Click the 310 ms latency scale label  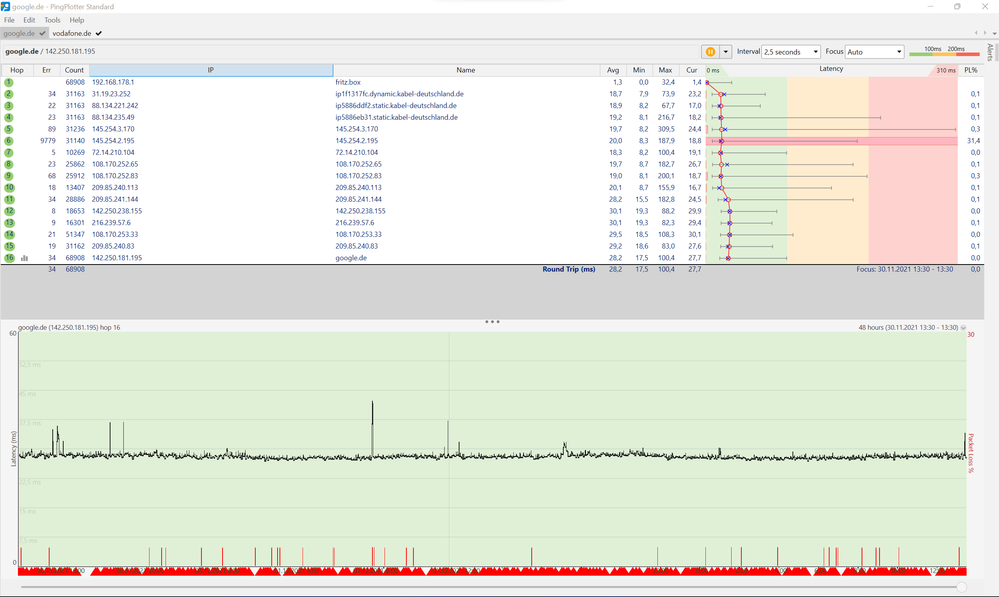[x=946, y=71]
